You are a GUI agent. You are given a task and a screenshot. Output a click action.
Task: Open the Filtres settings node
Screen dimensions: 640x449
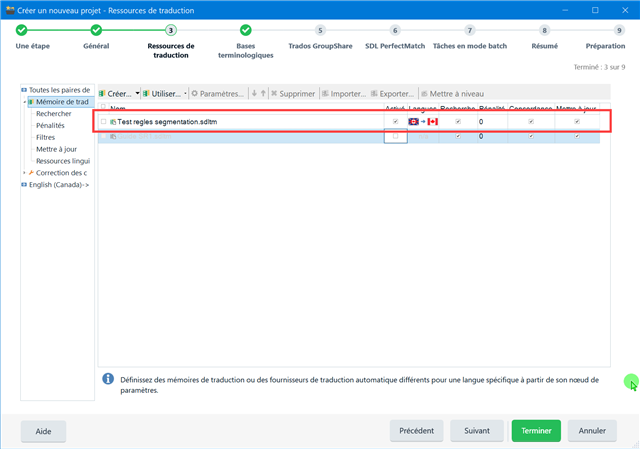click(45, 137)
